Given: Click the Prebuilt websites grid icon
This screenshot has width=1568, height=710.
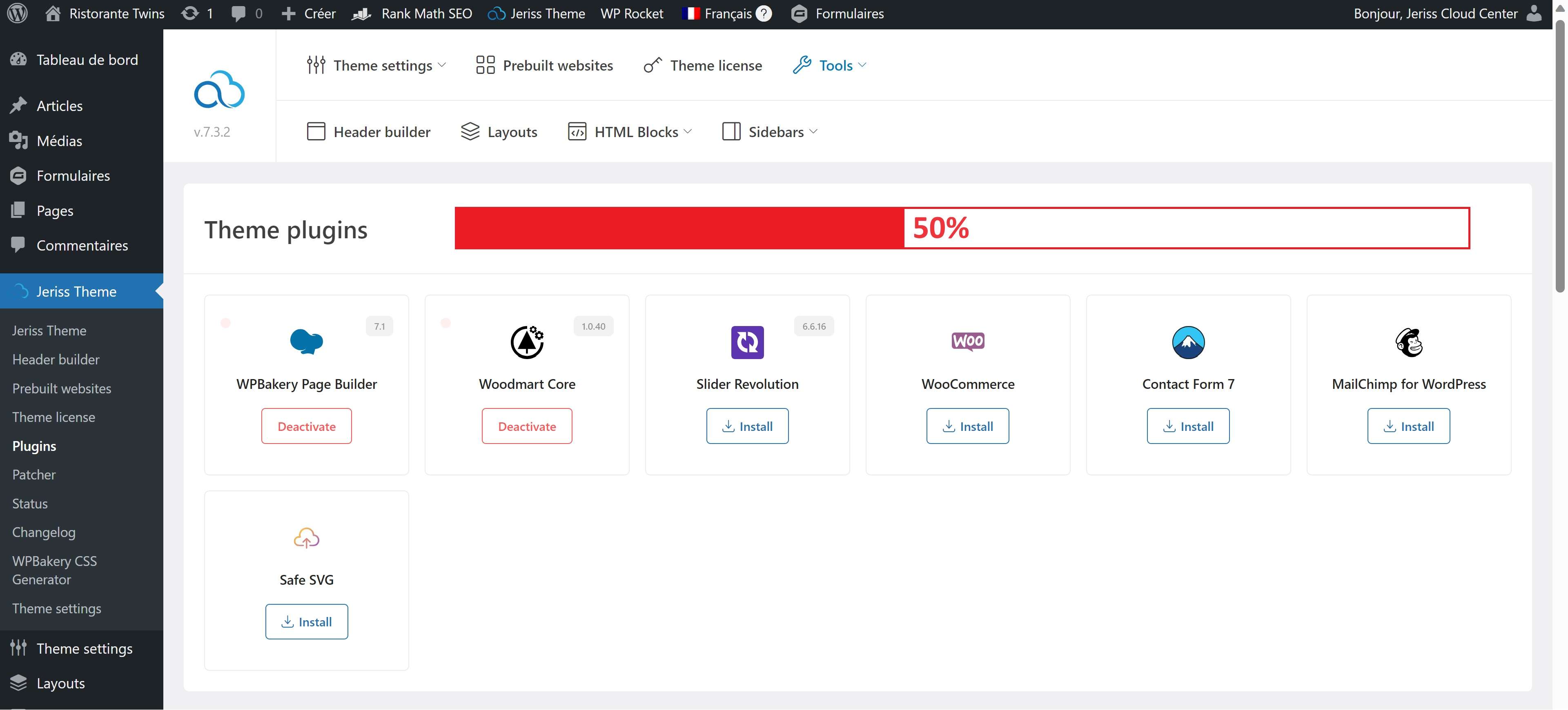Looking at the screenshot, I should tap(485, 65).
